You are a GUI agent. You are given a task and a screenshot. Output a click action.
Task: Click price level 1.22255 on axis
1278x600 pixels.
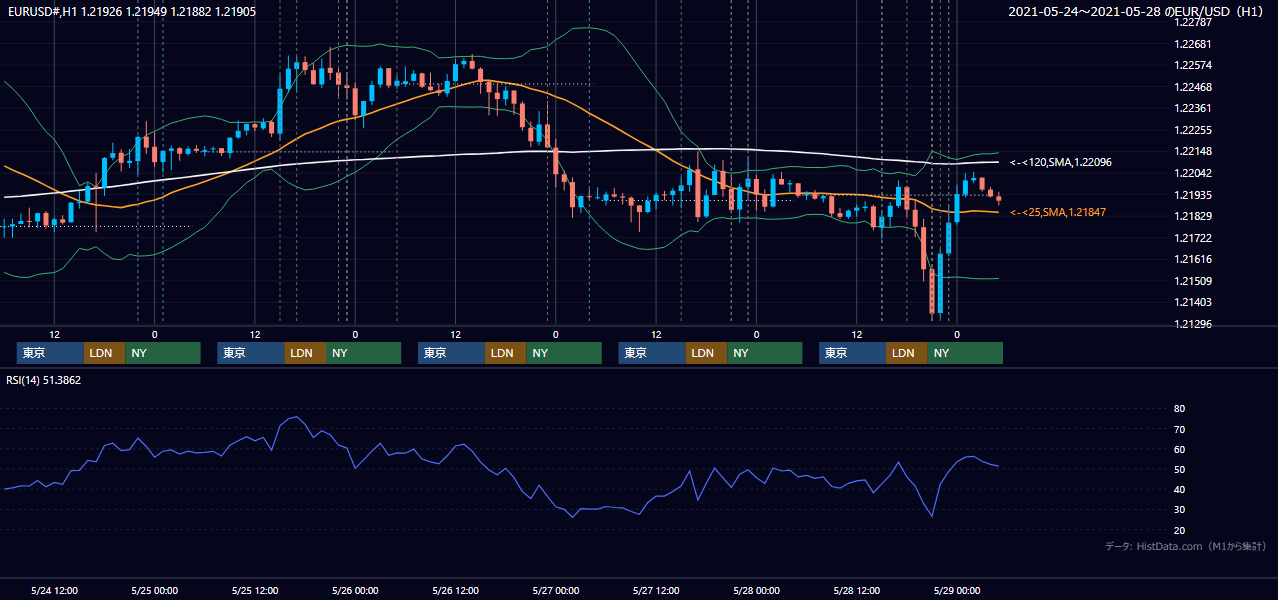[1194, 130]
